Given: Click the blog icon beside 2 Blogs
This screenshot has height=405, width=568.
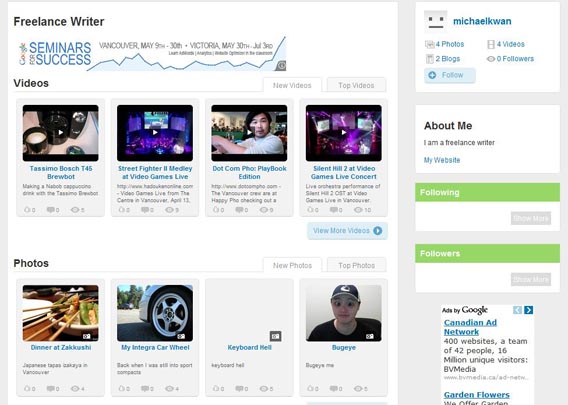Looking at the screenshot, I should [x=430, y=59].
